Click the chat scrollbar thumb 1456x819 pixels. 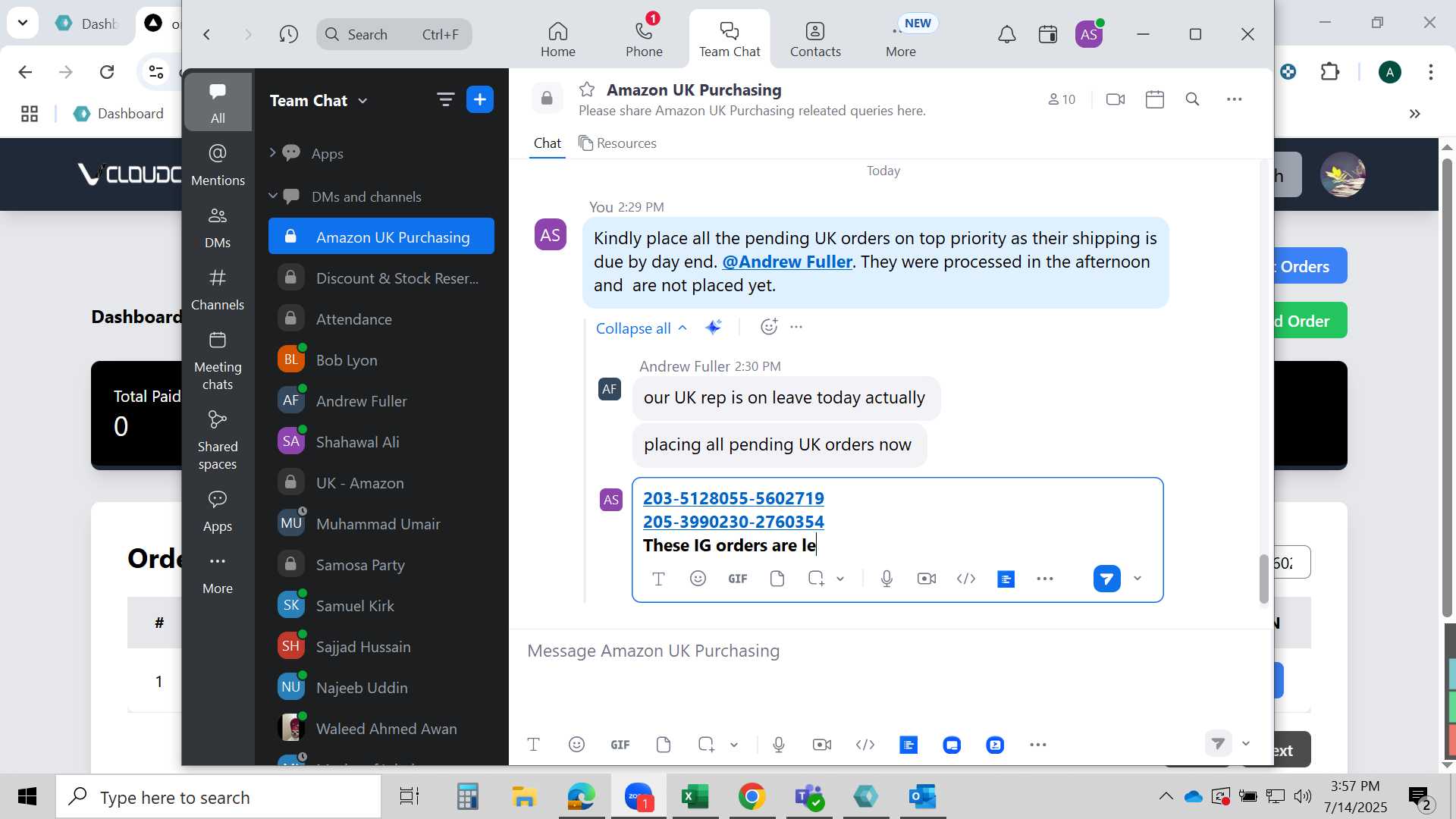pos(1263,579)
